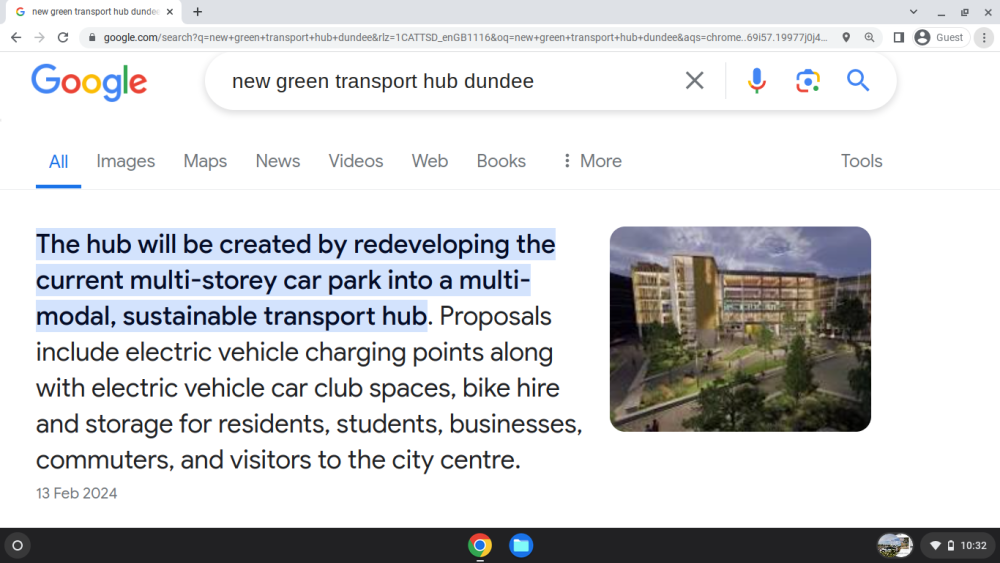Image resolution: width=1000 pixels, height=563 pixels.
Task: Expand the More search filters menu
Action: click(592, 161)
